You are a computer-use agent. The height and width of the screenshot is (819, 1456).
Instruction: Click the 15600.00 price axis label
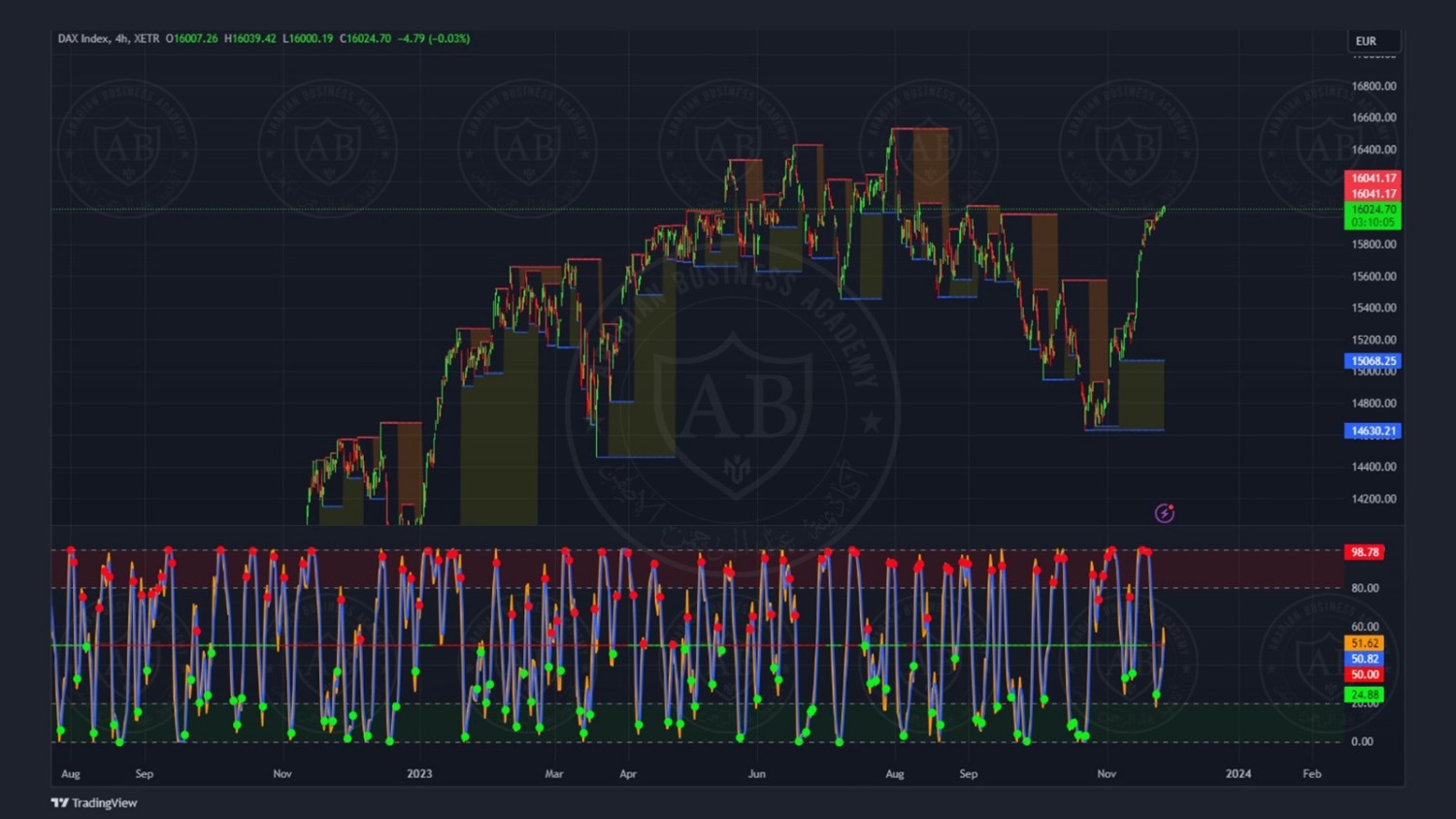click(1373, 277)
